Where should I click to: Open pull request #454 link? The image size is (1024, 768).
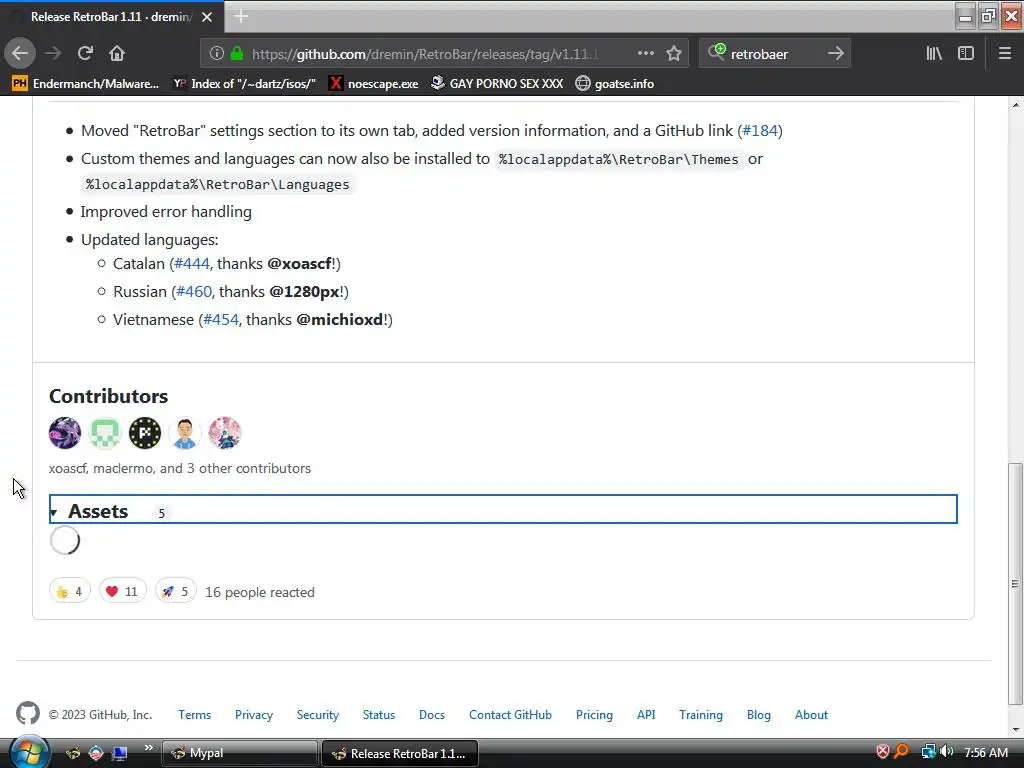[x=221, y=320]
